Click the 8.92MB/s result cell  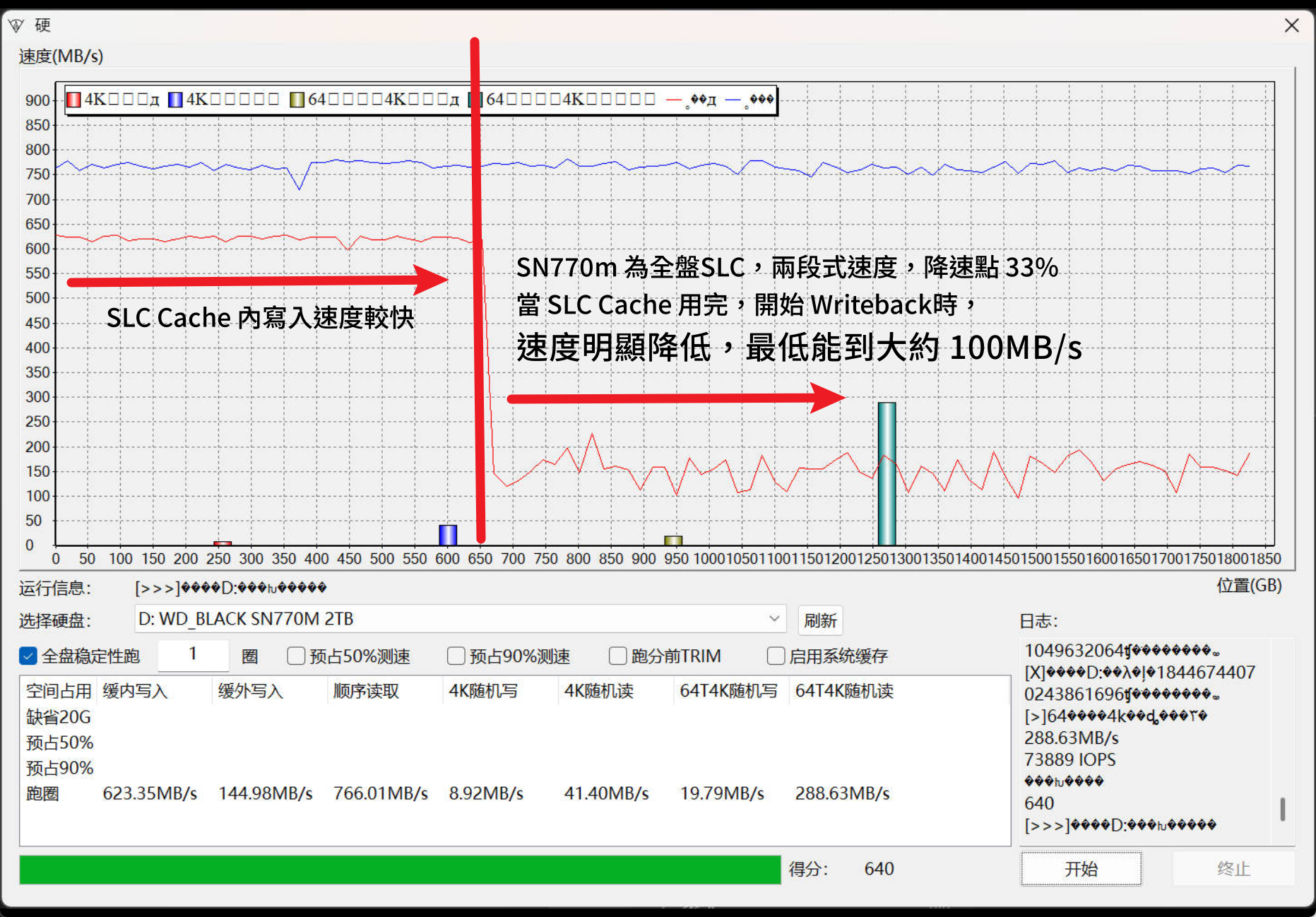(486, 793)
